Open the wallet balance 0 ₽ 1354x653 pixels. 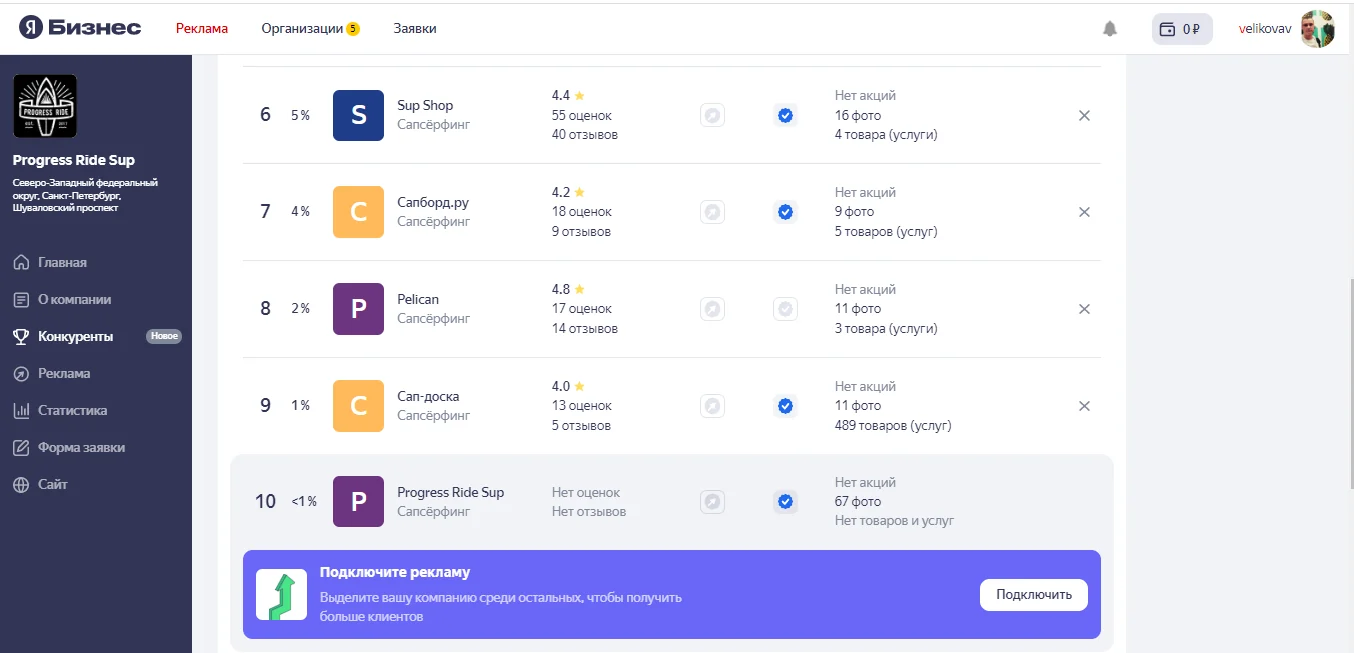tap(1182, 29)
